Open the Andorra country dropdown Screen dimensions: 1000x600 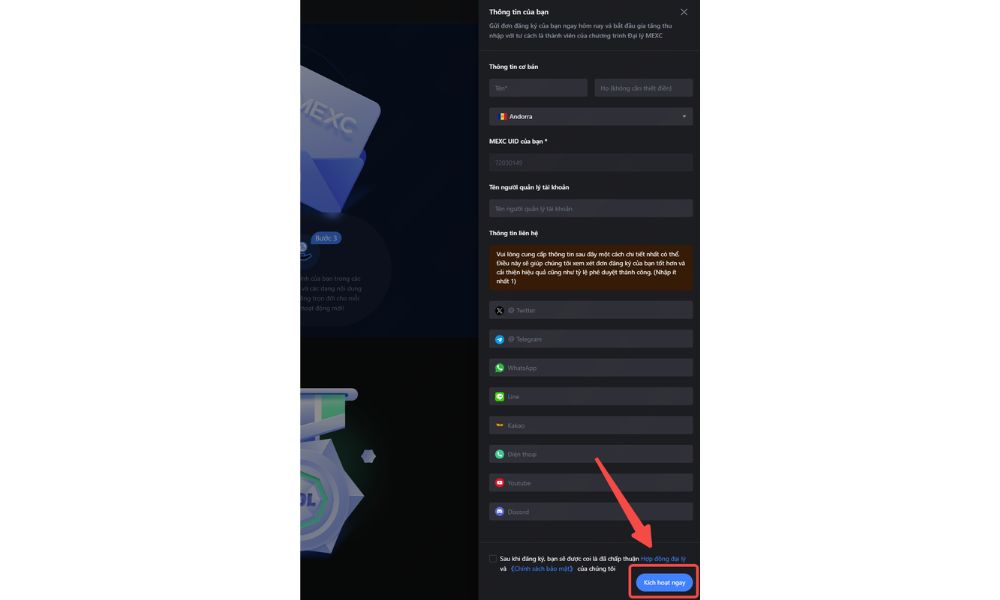click(x=591, y=116)
